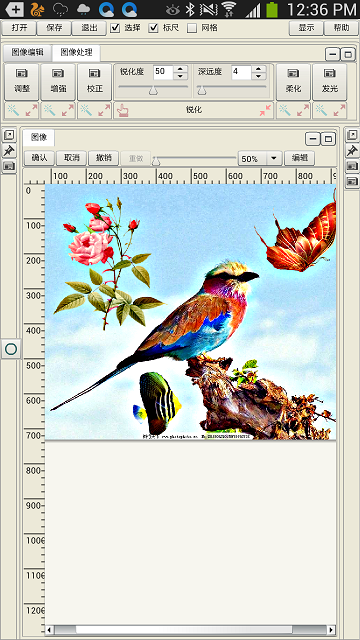The height and width of the screenshot is (640, 360).
Task: Click the 锐化度 sharpness slider handle
Action: tap(153, 91)
